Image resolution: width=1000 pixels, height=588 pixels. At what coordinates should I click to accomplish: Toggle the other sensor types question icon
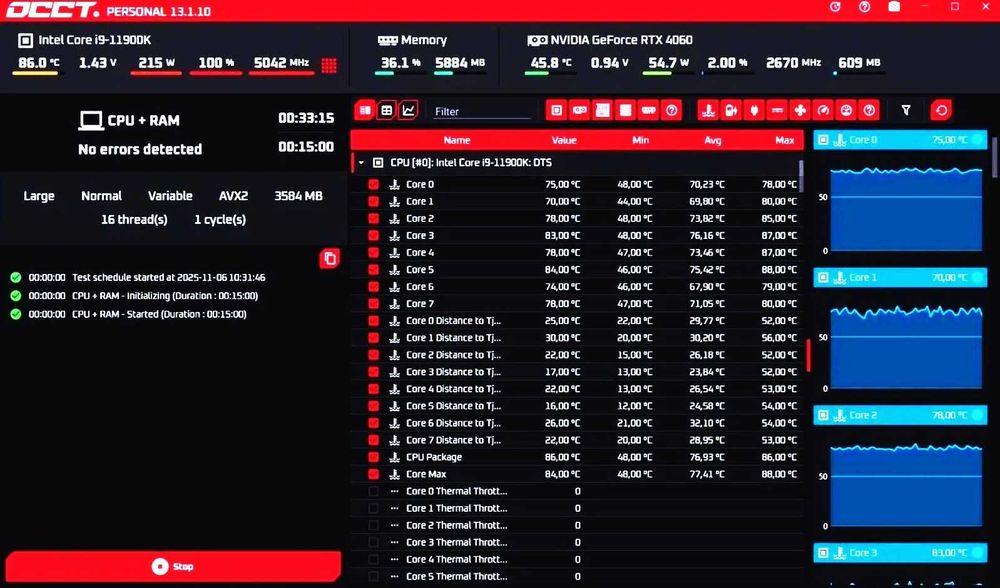tap(869, 110)
